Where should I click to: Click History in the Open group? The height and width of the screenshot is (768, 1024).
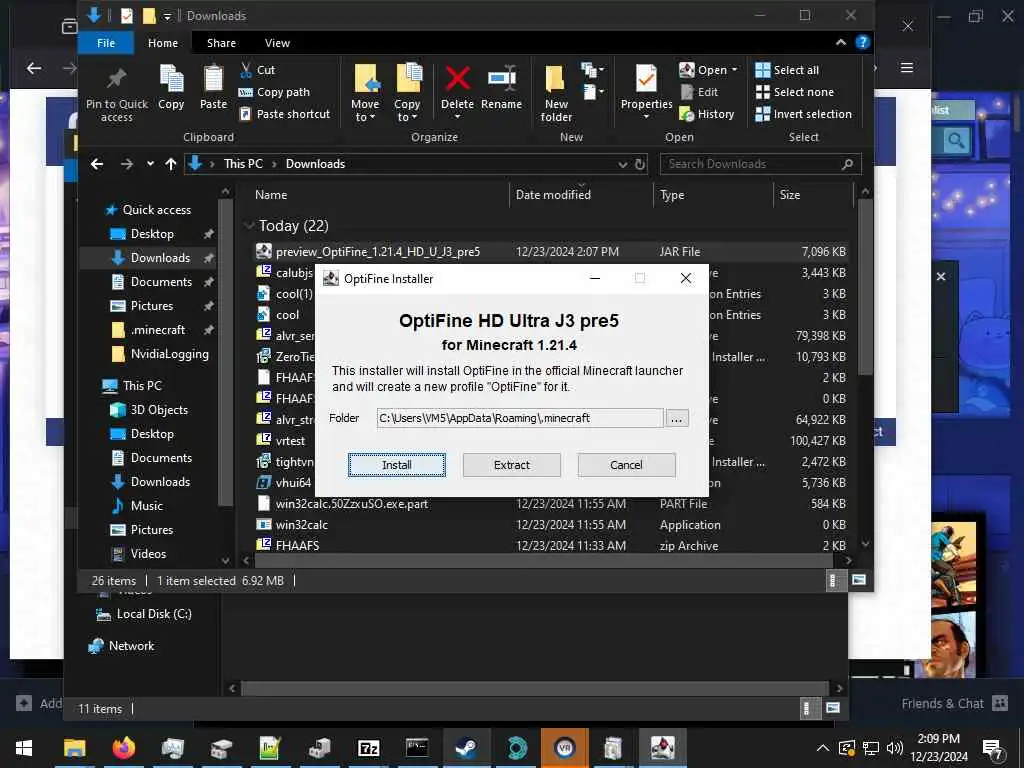pyautogui.click(x=707, y=114)
